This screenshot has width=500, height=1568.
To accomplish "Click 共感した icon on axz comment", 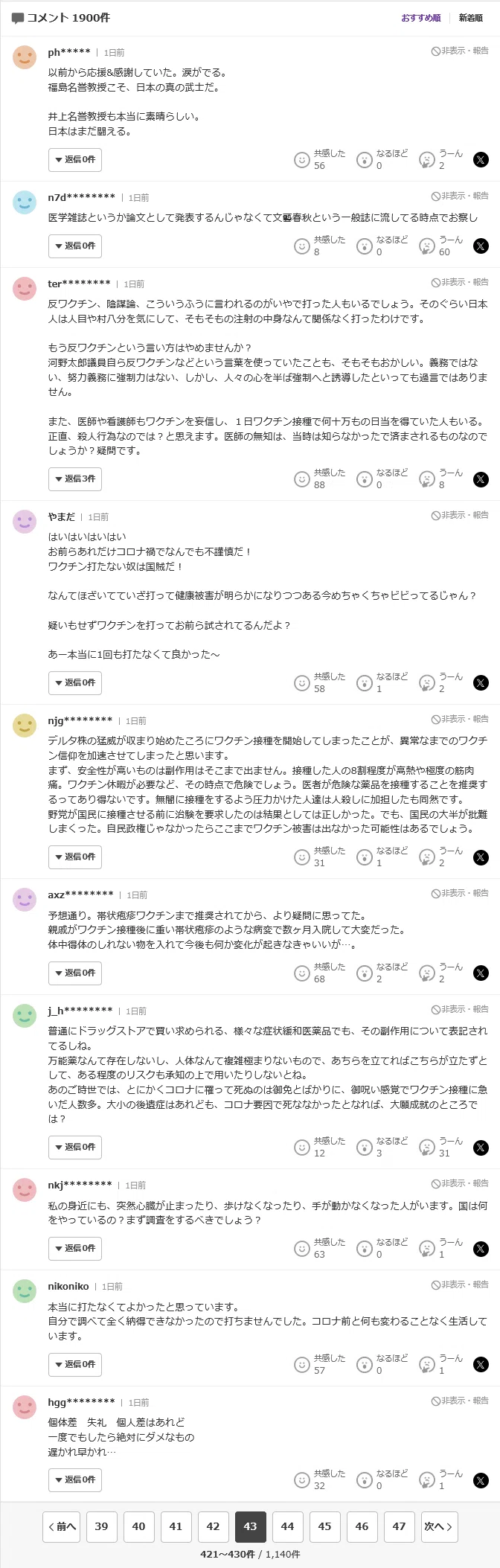I will (x=301, y=973).
